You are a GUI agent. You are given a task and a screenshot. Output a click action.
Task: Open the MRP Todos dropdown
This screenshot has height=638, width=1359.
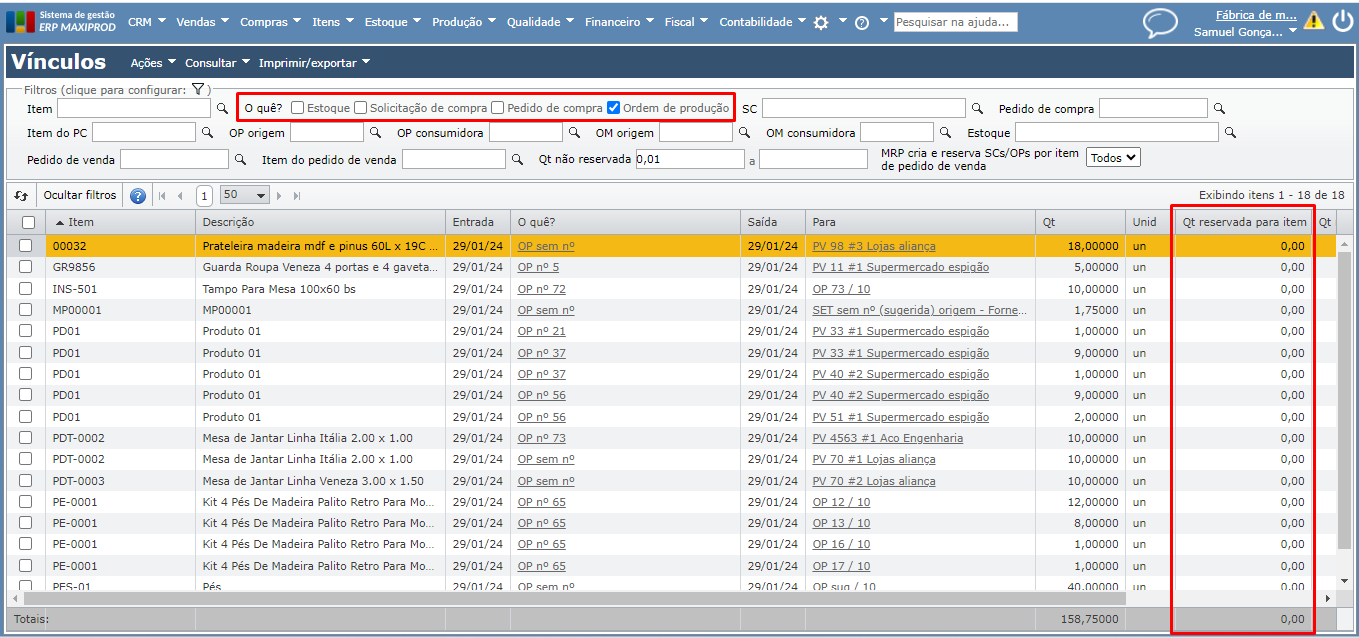pos(1113,158)
